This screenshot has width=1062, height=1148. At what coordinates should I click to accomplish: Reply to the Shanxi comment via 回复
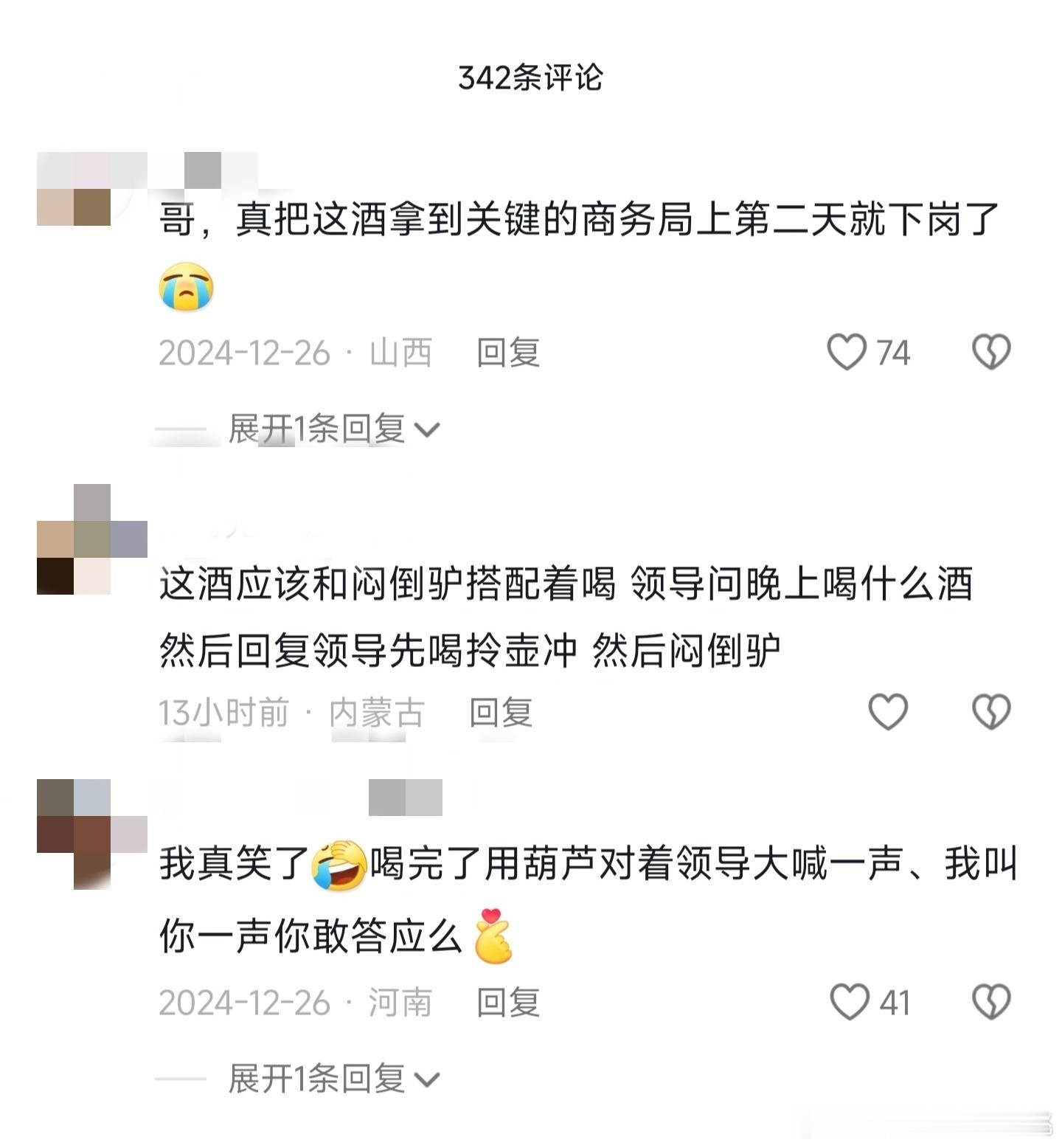pyautogui.click(x=508, y=352)
